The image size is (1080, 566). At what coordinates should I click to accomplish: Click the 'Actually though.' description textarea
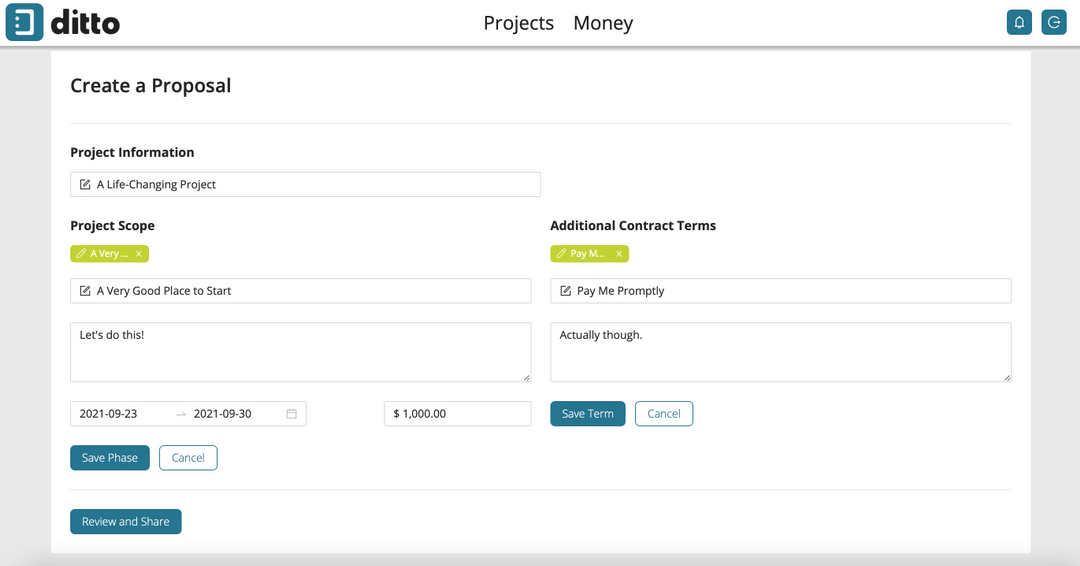point(780,352)
